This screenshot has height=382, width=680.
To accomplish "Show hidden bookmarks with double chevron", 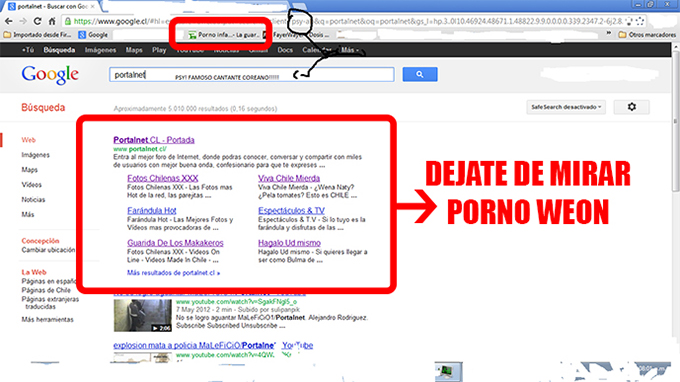I will [x=608, y=33].
